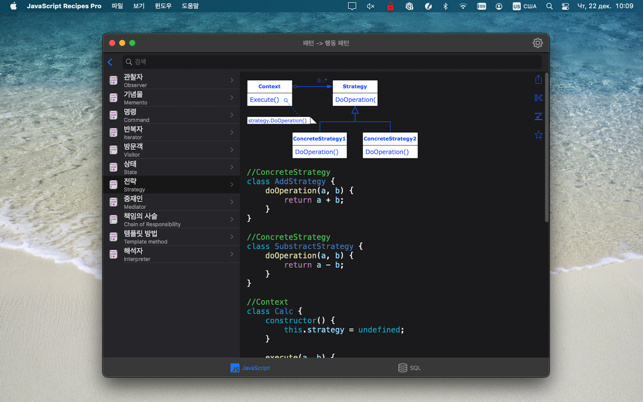
Task: Click the Observer pattern list icon
Action: [114, 81]
